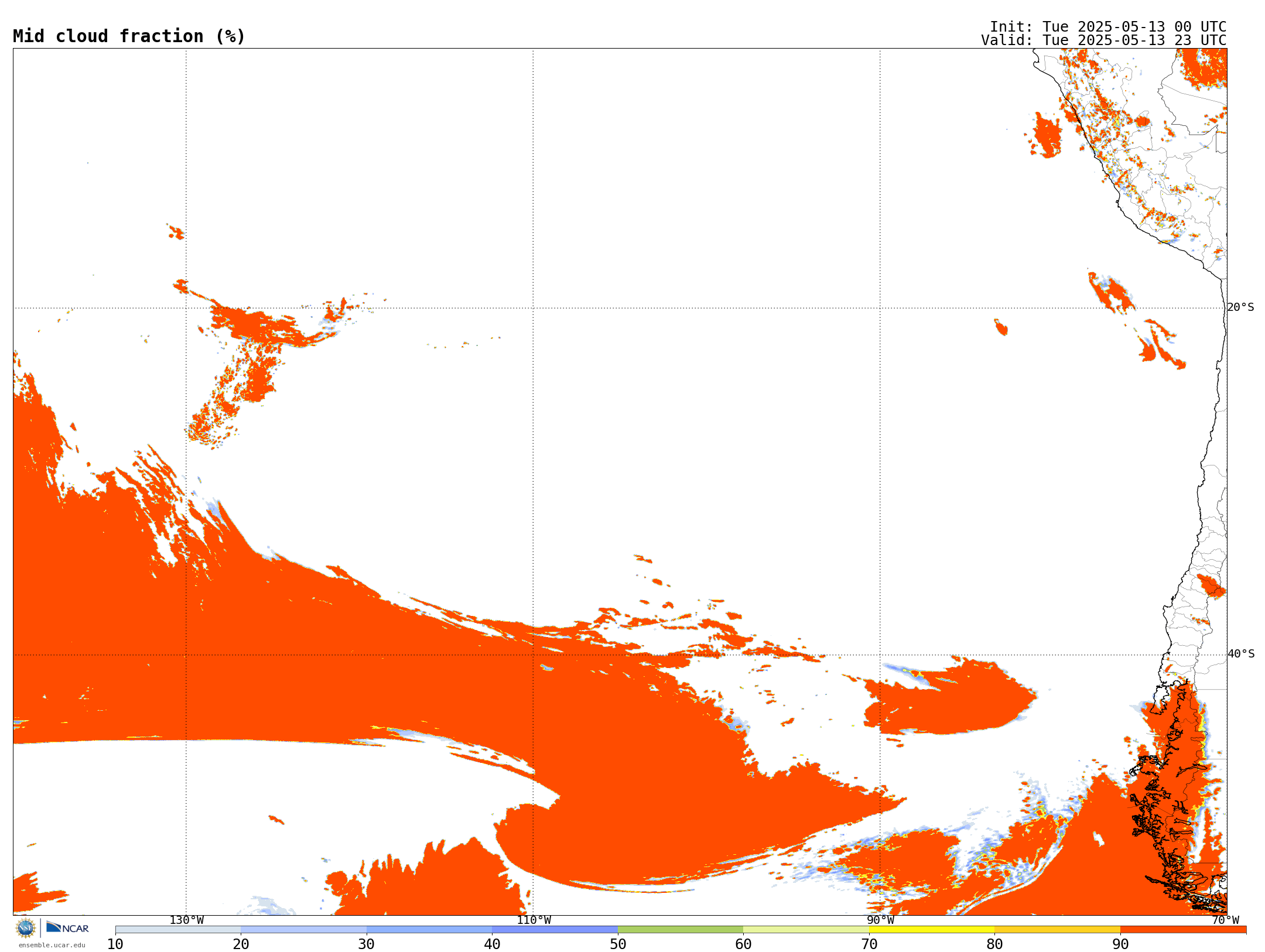
Task: Click the colorbar tick label 20
Action: [x=241, y=944]
